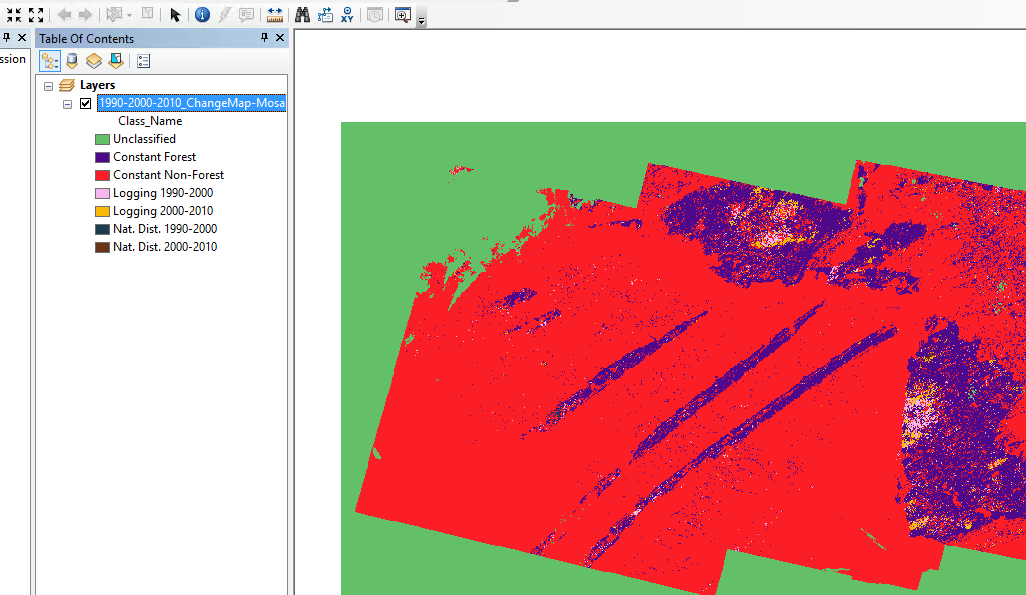Activate the Identify tool
Viewport: 1026px width, 595px height.
(202, 15)
